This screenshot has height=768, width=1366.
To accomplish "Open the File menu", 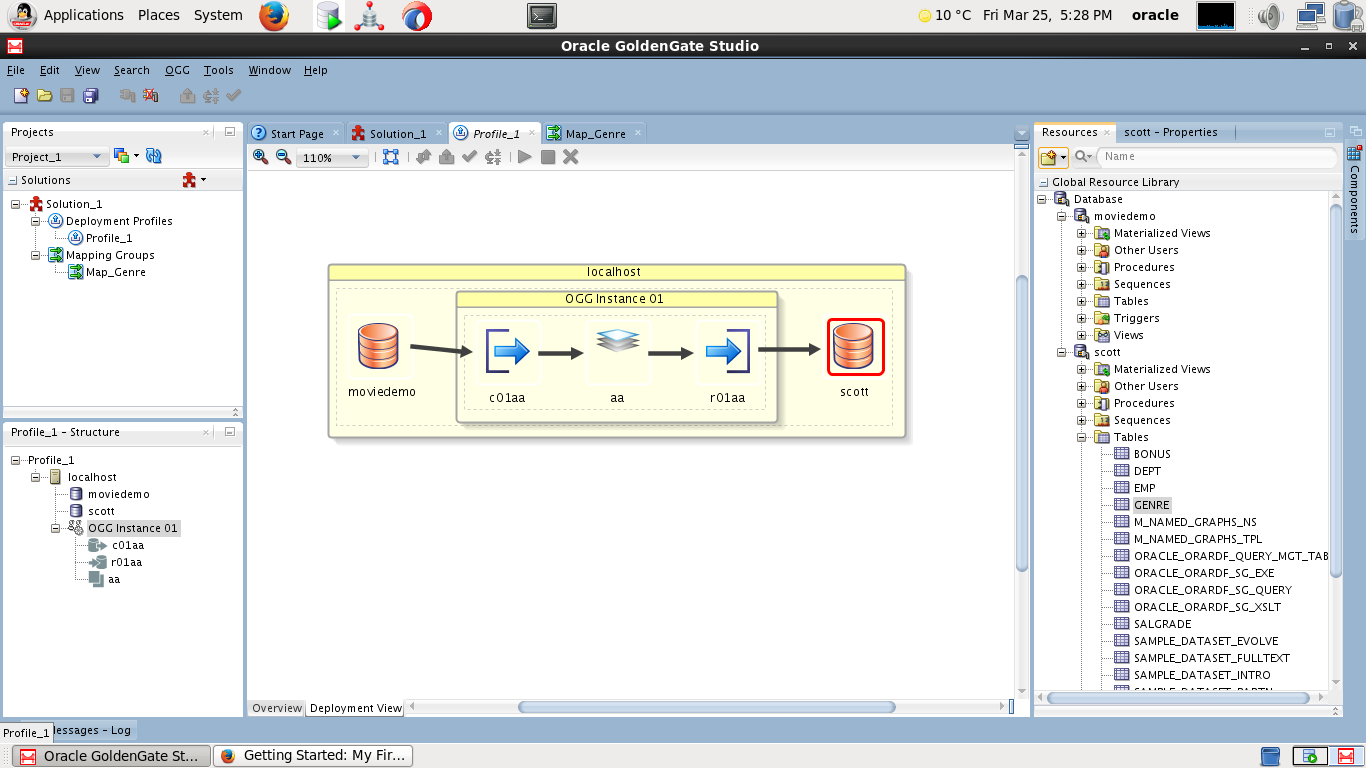I will pos(16,70).
